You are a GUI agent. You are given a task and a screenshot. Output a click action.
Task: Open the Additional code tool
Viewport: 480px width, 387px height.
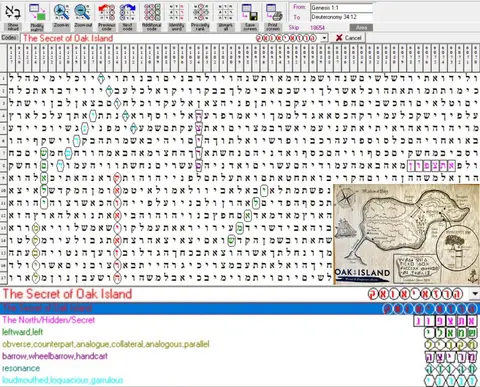152,13
